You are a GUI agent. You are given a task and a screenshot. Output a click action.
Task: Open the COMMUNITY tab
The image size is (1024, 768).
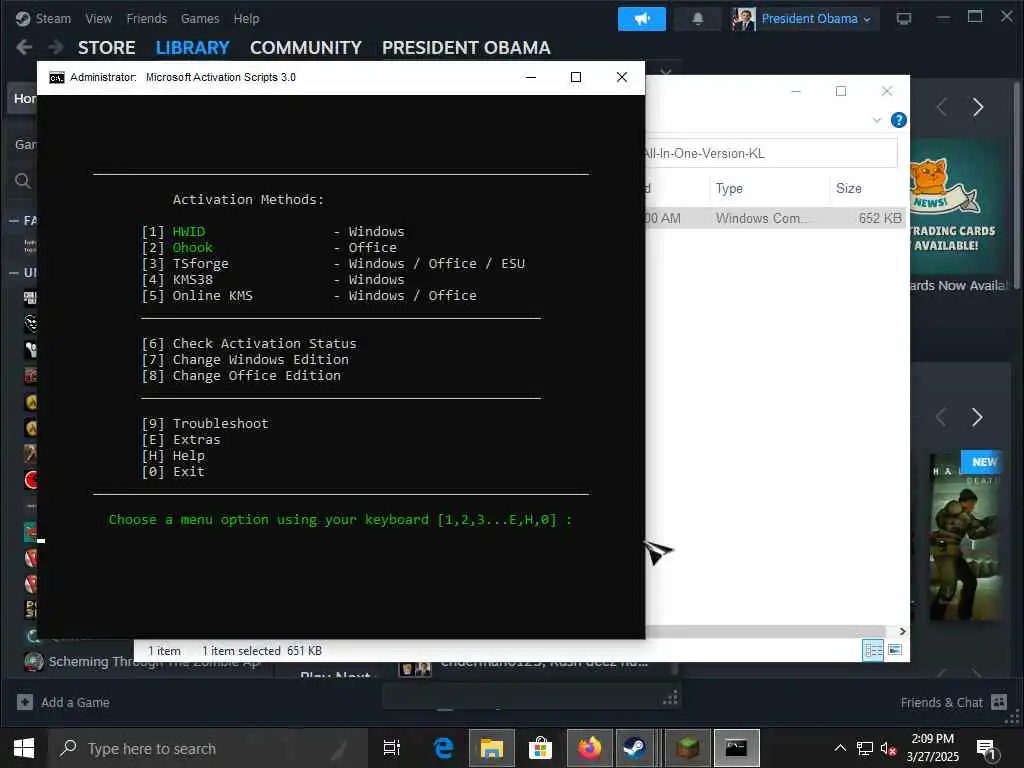tap(306, 48)
